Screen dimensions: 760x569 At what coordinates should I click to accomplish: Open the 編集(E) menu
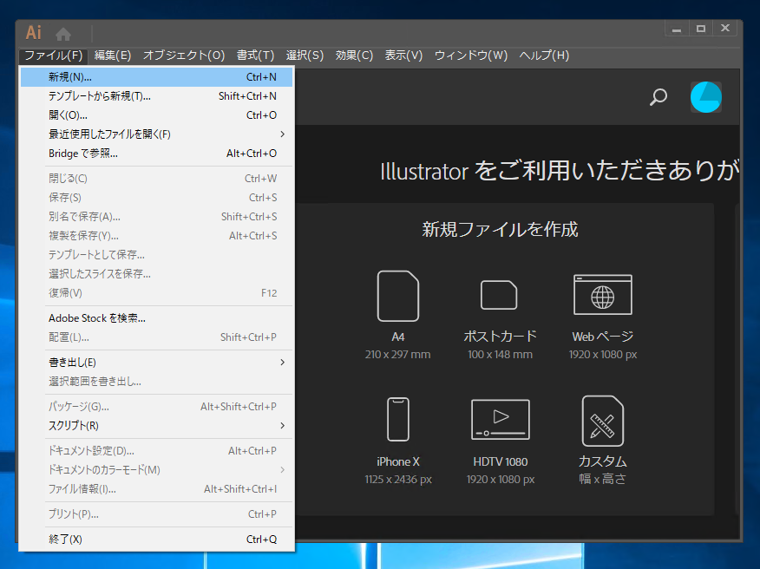pos(112,55)
